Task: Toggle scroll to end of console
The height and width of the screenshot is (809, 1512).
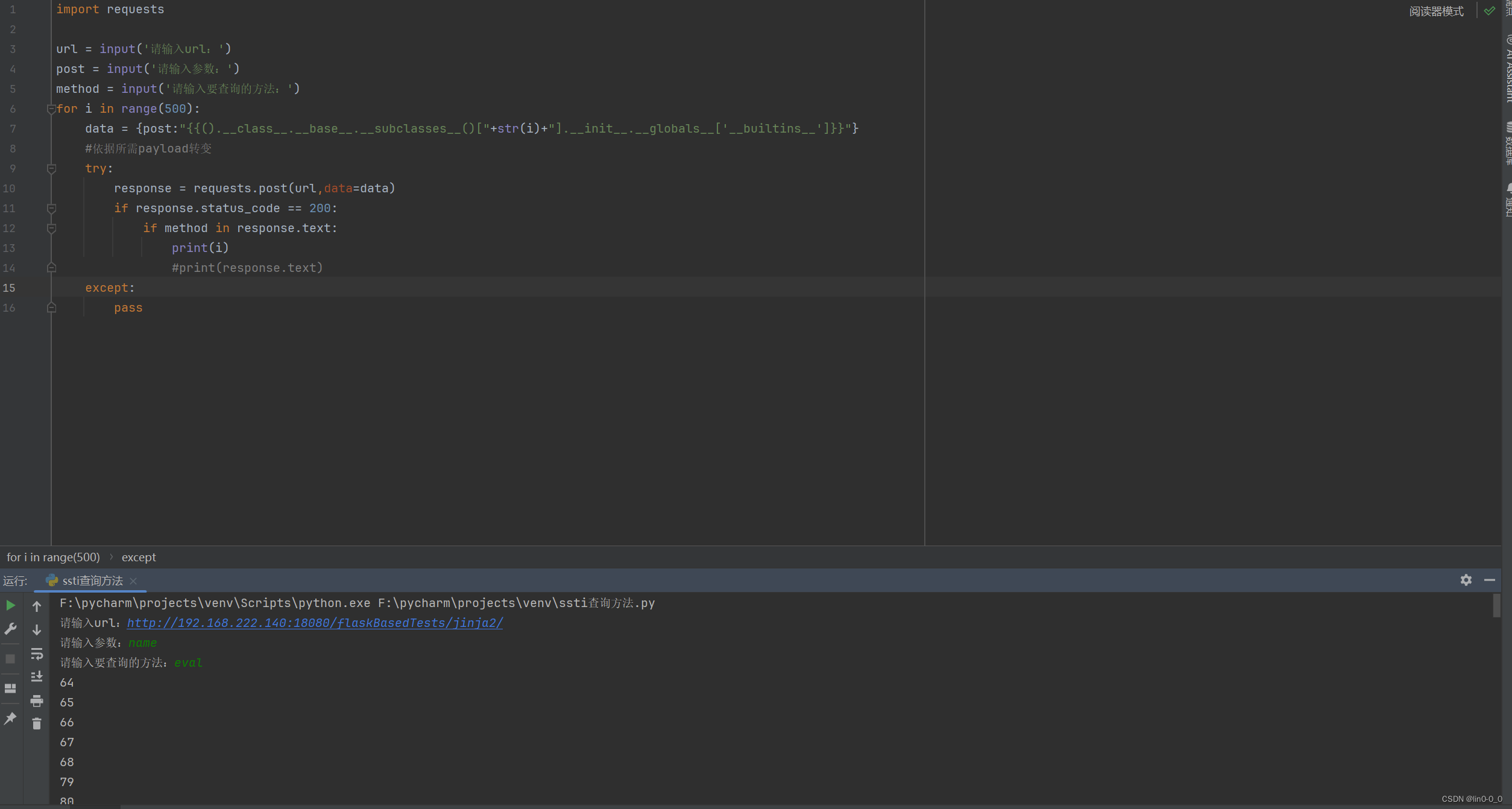Action: coord(37,677)
